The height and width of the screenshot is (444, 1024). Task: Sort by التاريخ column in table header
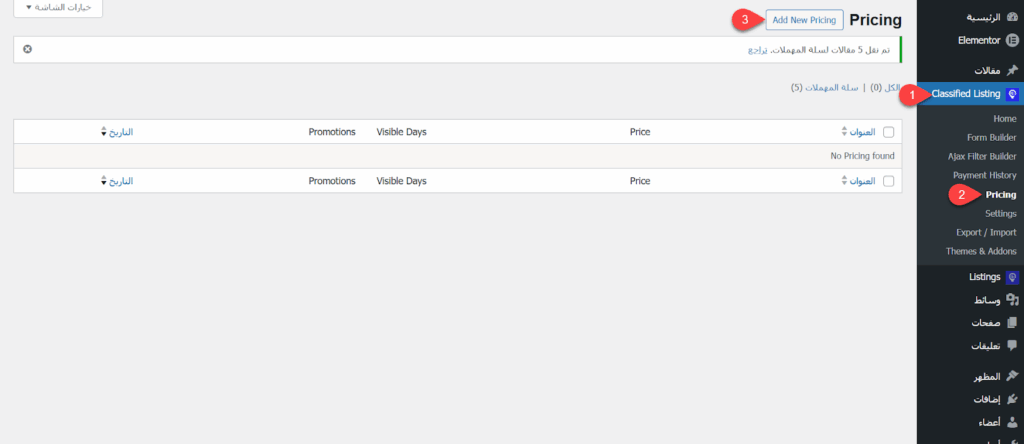(x=117, y=131)
